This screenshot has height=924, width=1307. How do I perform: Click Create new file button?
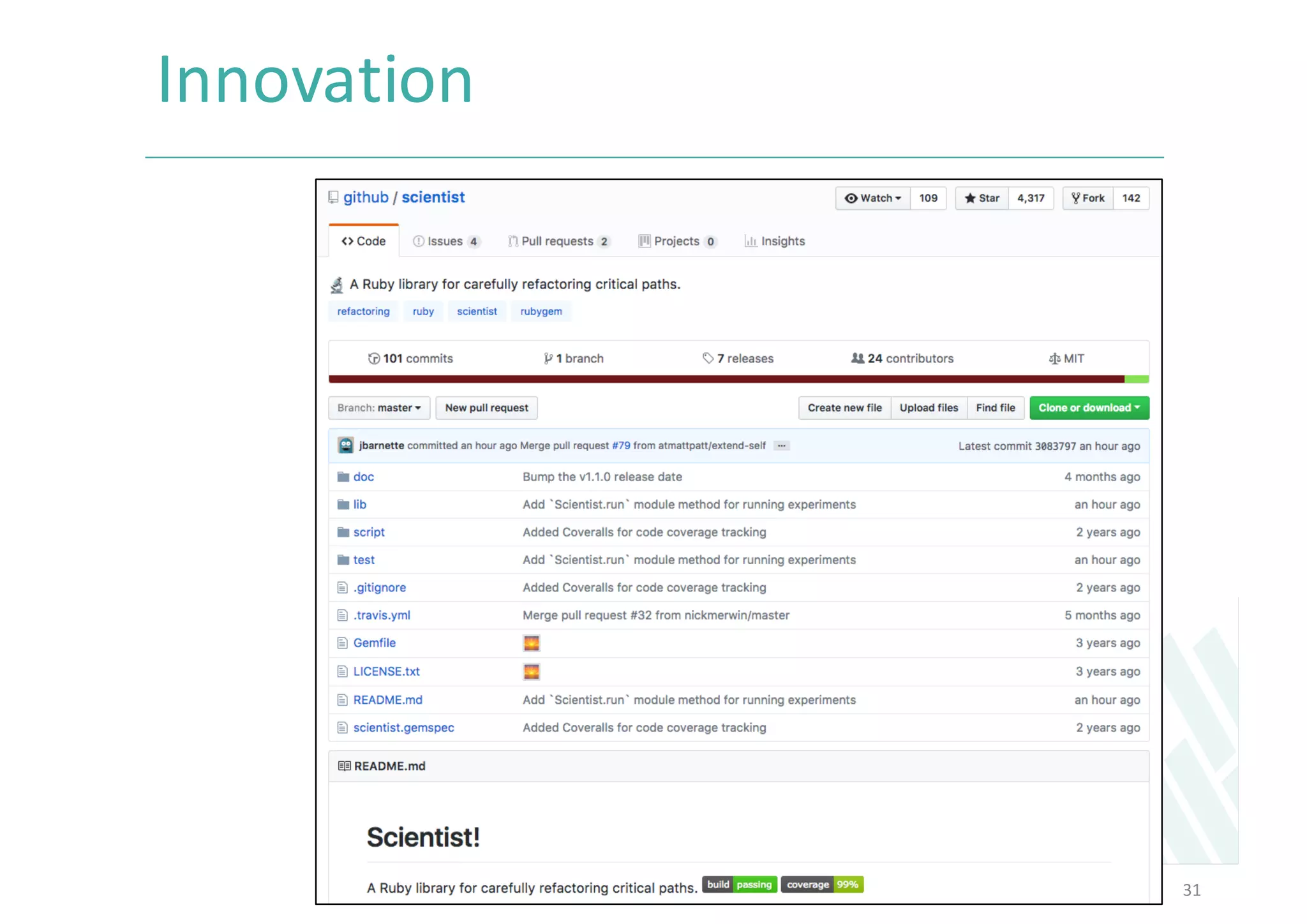coord(845,408)
